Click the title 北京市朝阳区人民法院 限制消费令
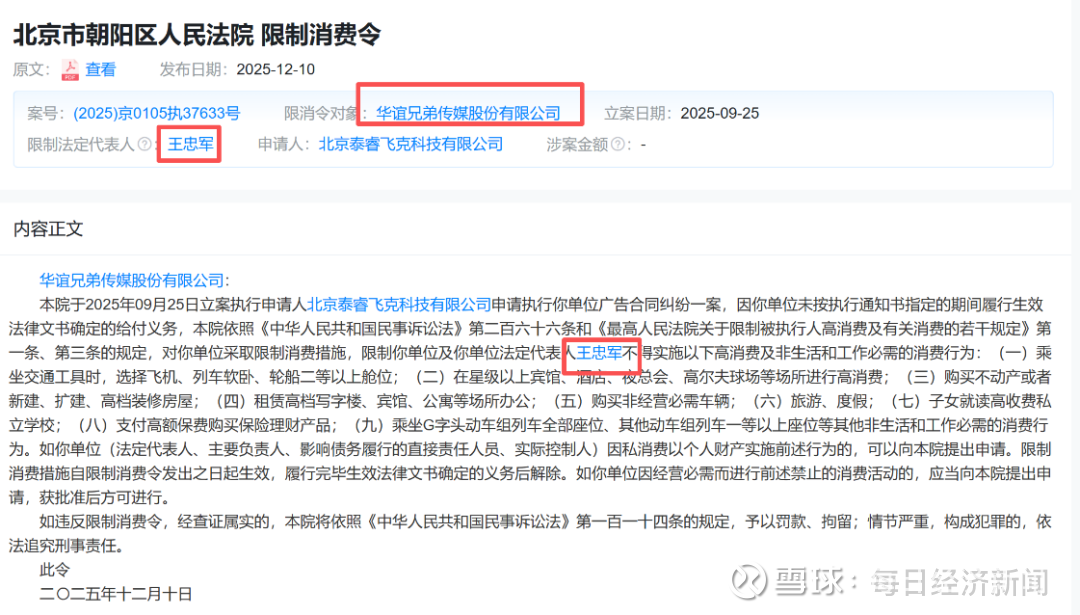 coord(197,34)
